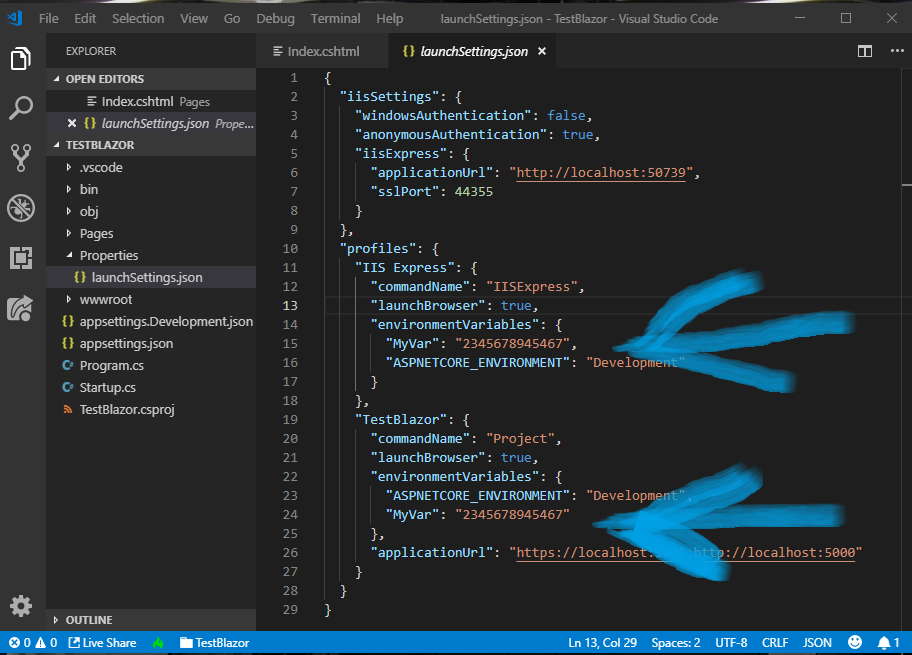Open the Live Share activity bar icon
Screen dimensions: 912x655
pyautogui.click(x=20, y=308)
